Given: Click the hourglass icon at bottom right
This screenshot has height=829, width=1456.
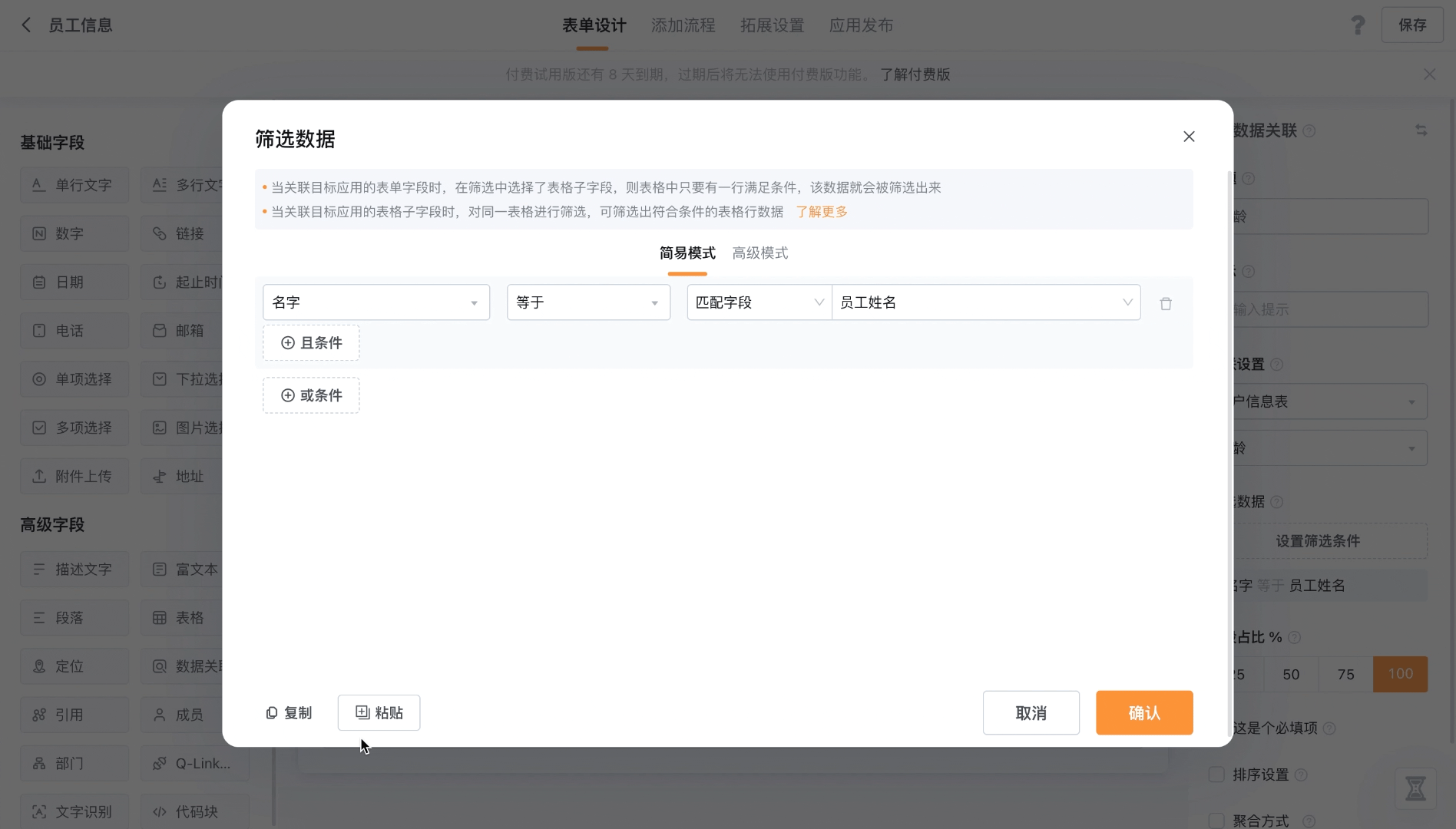Looking at the screenshot, I should pyautogui.click(x=1415, y=788).
